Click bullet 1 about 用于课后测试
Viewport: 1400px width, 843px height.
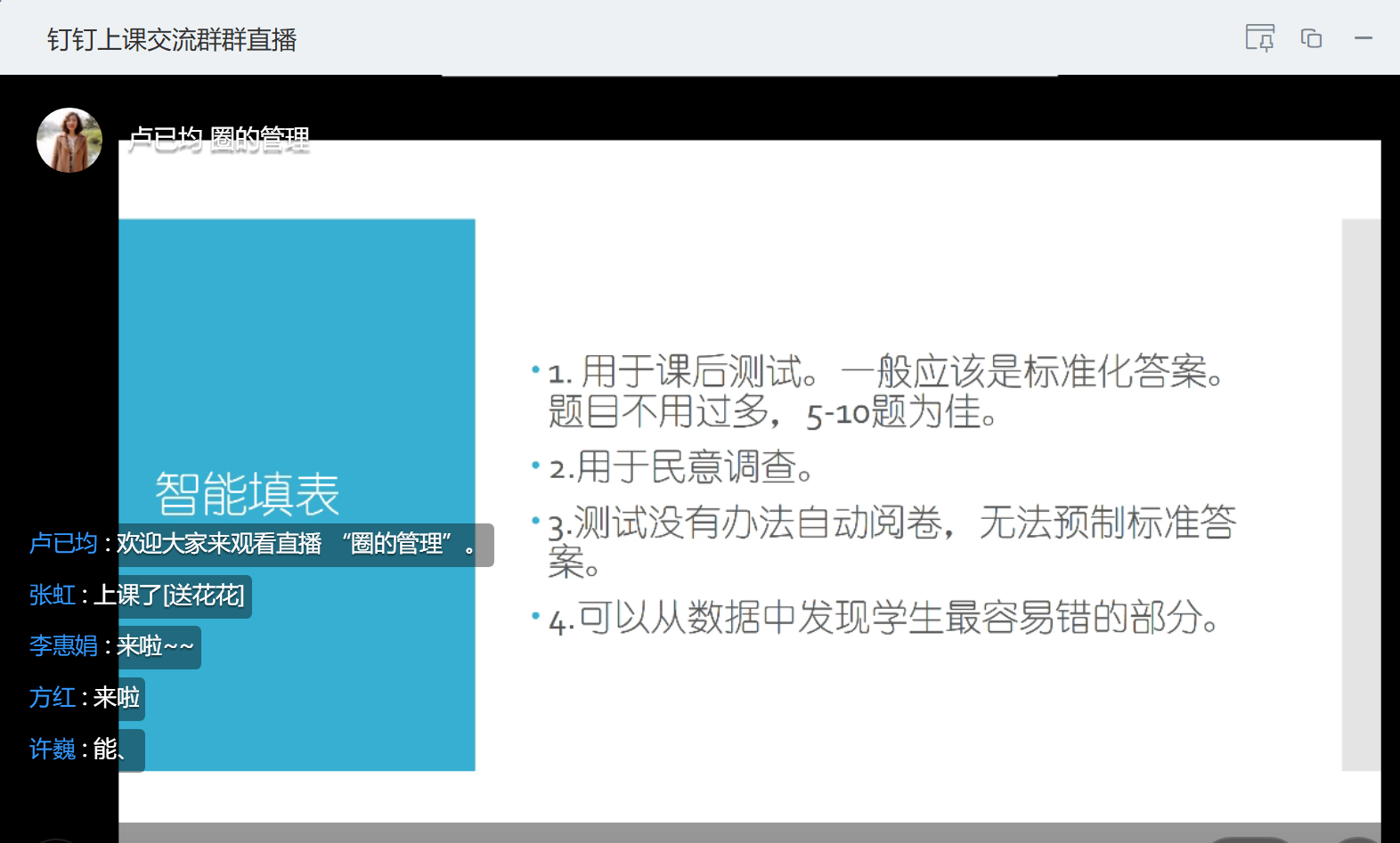pyautogui.click(x=886, y=392)
